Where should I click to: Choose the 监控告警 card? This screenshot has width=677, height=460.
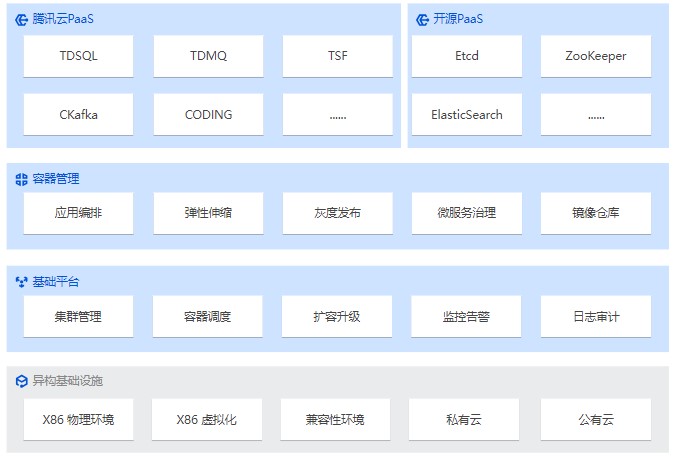tap(466, 317)
